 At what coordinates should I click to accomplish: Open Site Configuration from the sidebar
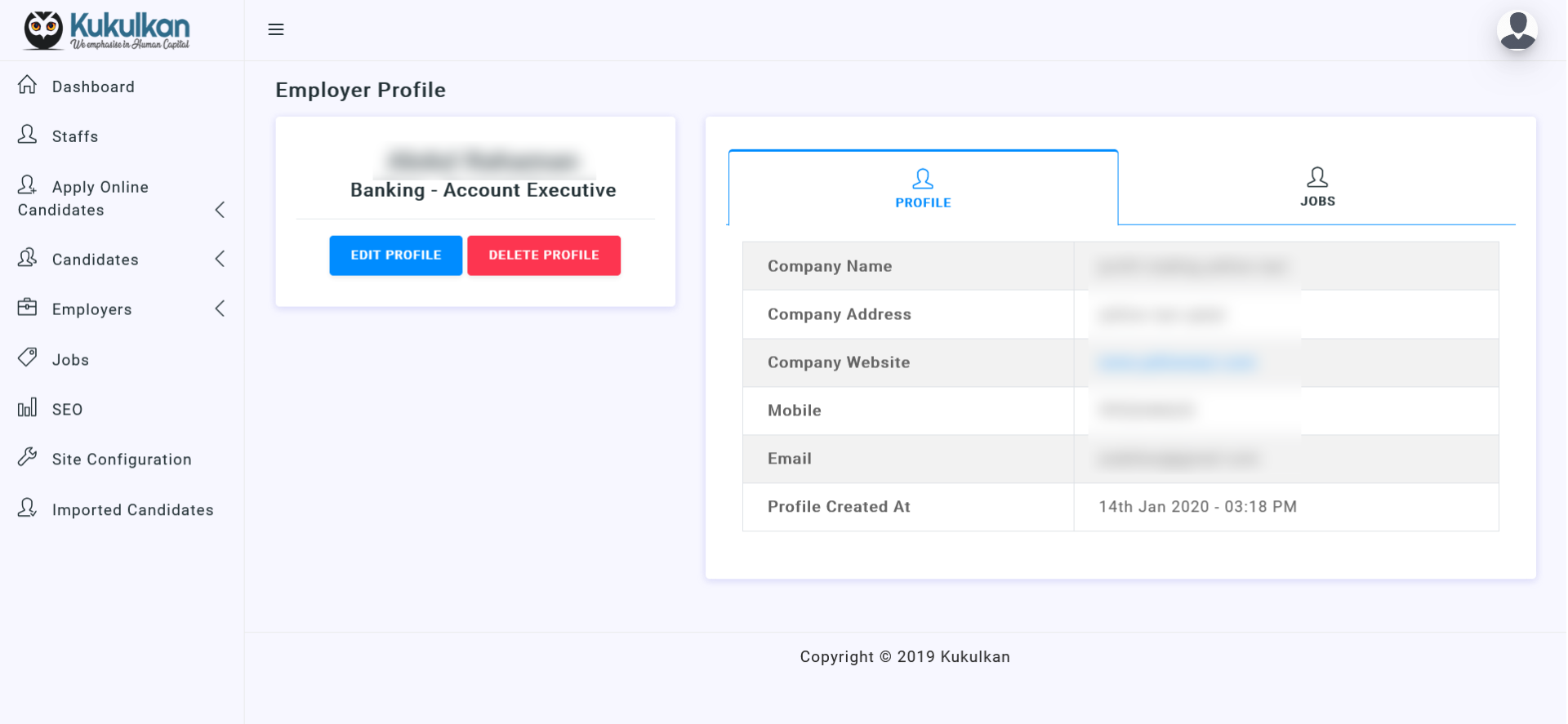(122, 460)
